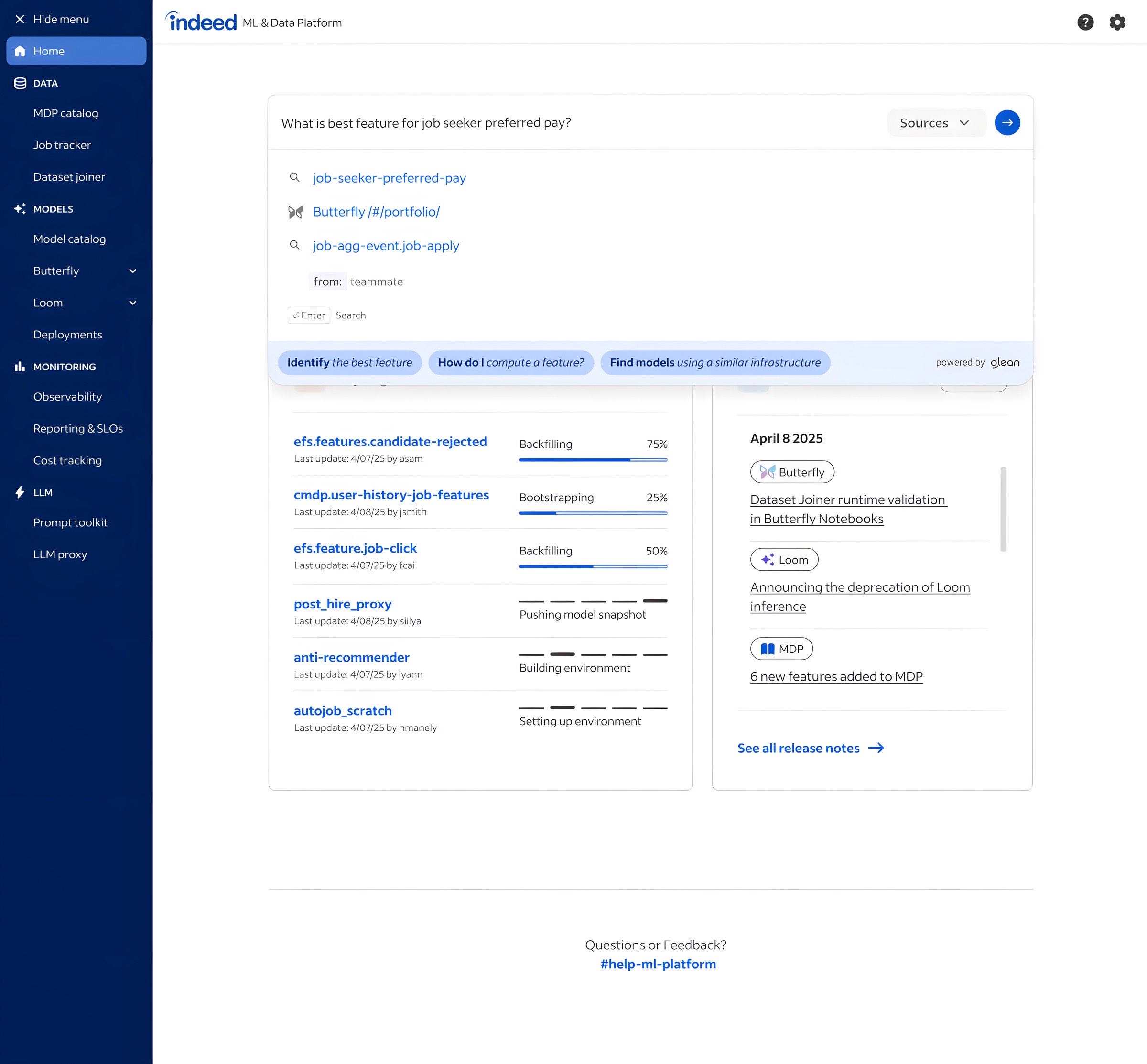This screenshot has height=1064, width=1147.
Task: Click the Loom release tag
Action: point(784,560)
